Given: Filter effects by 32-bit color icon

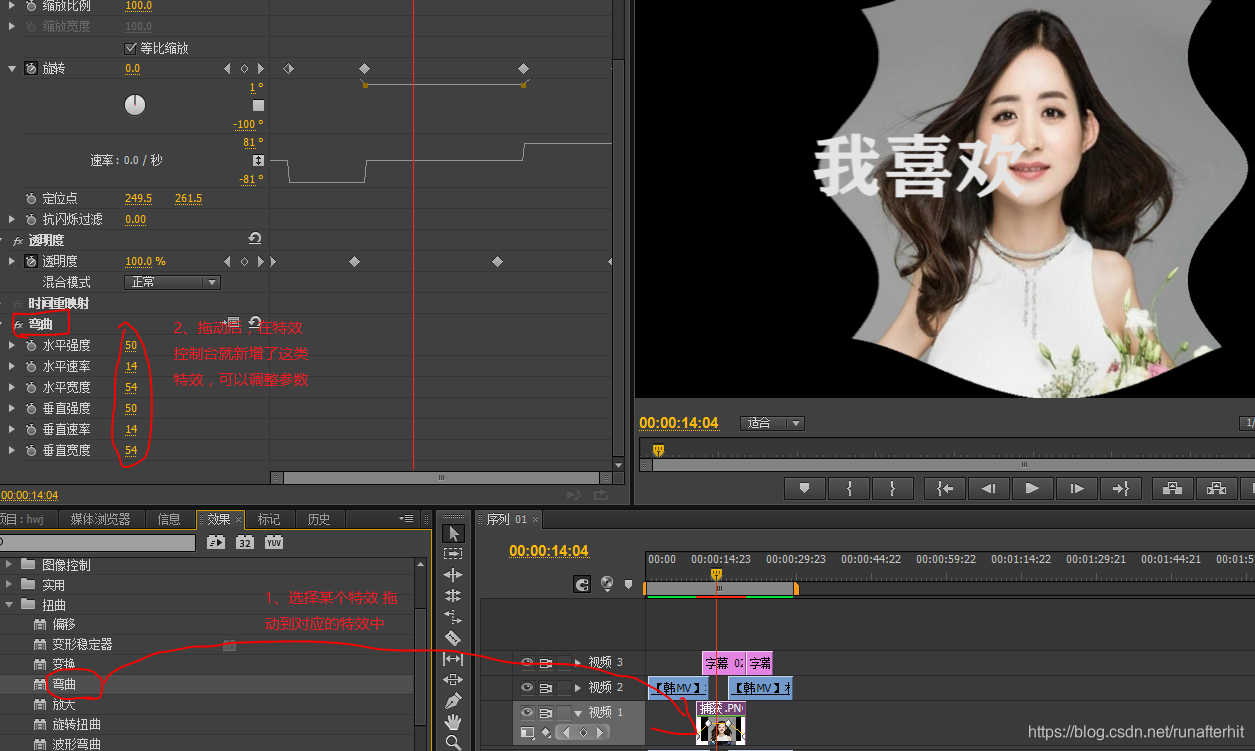Looking at the screenshot, I should pos(245,542).
